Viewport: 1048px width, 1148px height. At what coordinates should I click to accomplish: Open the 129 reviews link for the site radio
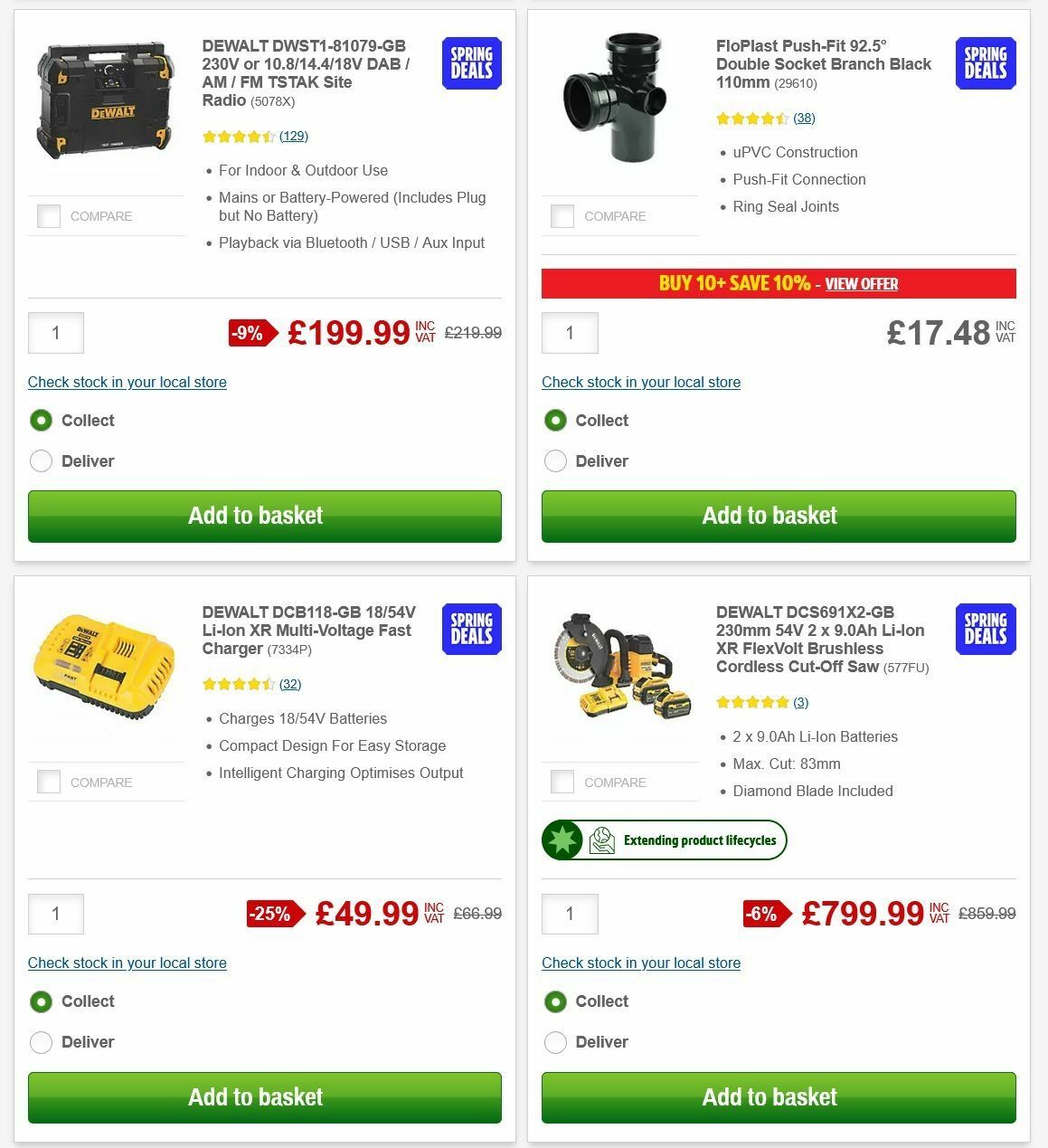(294, 136)
